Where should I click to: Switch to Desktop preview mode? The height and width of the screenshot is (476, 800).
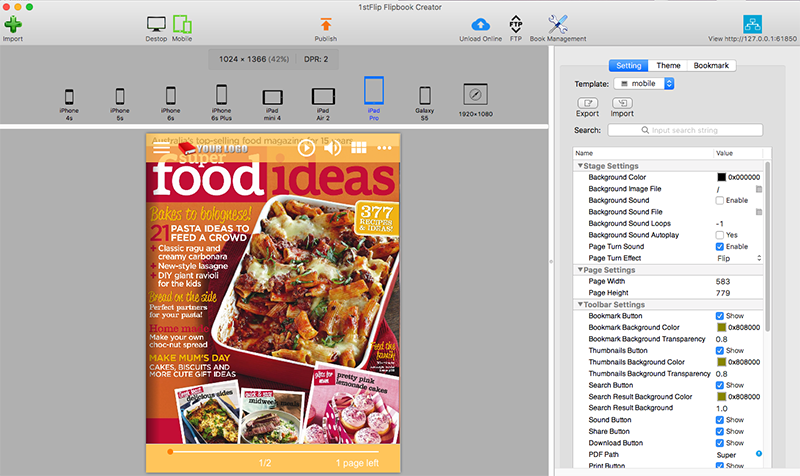156,24
